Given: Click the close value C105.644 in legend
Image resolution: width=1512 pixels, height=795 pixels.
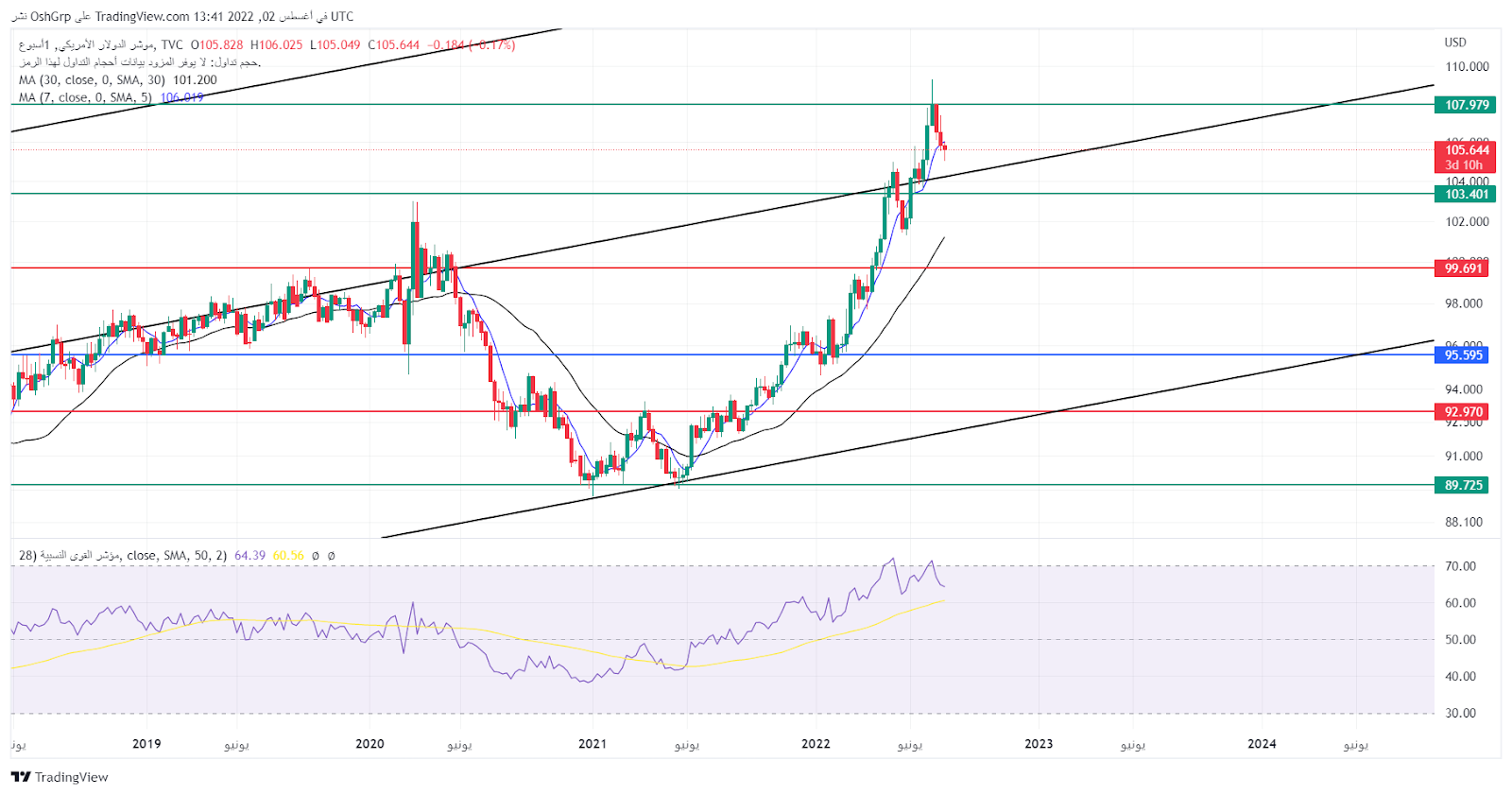Looking at the screenshot, I should (393, 44).
